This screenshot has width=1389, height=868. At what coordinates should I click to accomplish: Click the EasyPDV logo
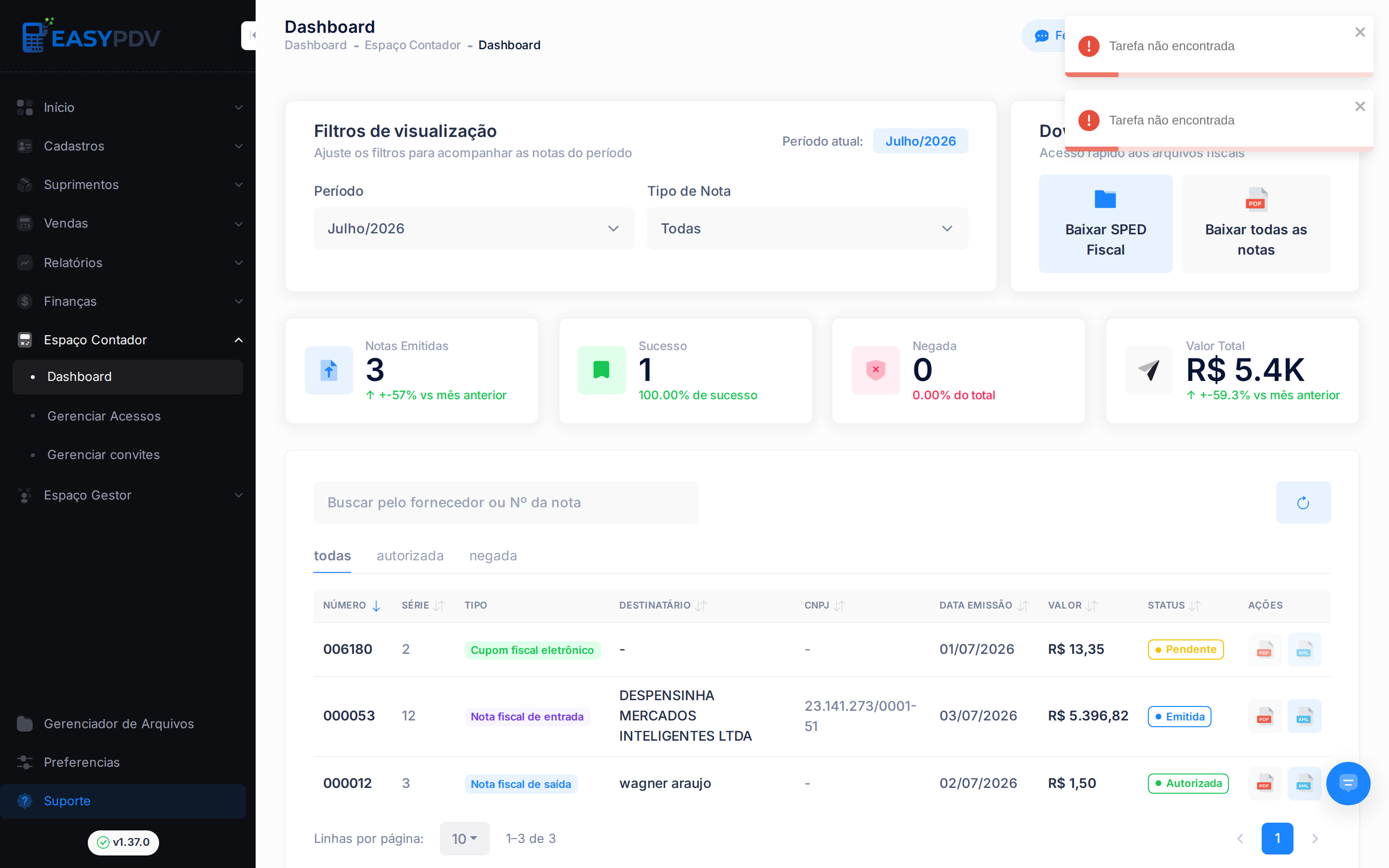pyautogui.click(x=91, y=36)
